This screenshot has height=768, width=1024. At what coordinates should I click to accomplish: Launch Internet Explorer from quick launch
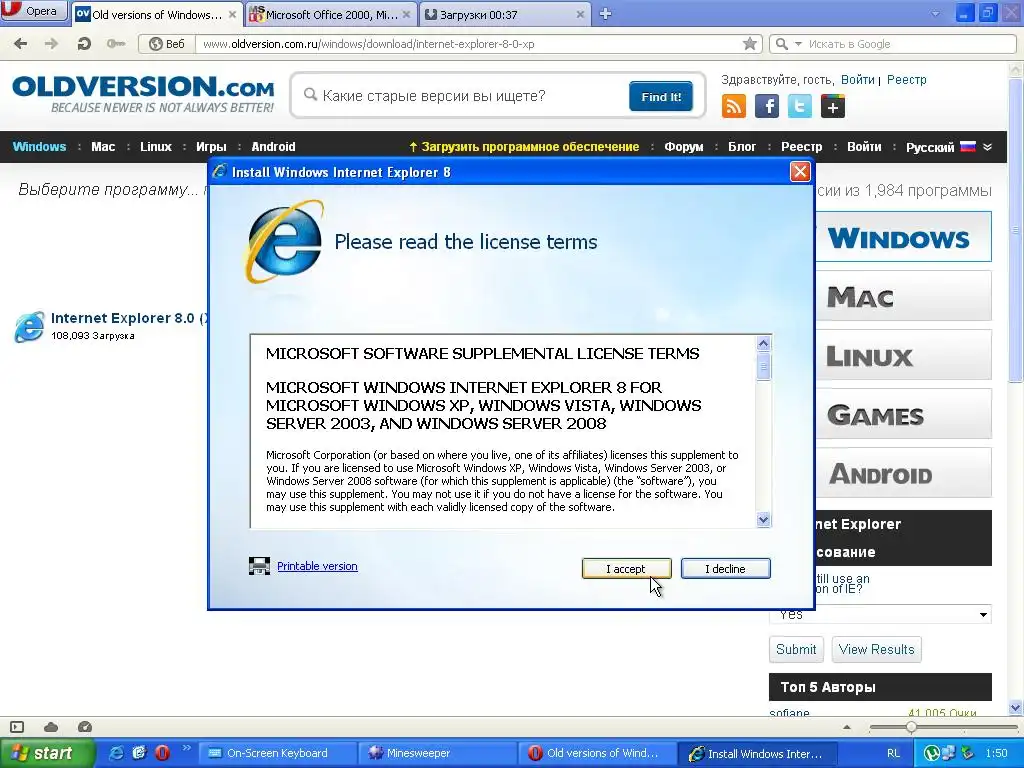(x=116, y=753)
